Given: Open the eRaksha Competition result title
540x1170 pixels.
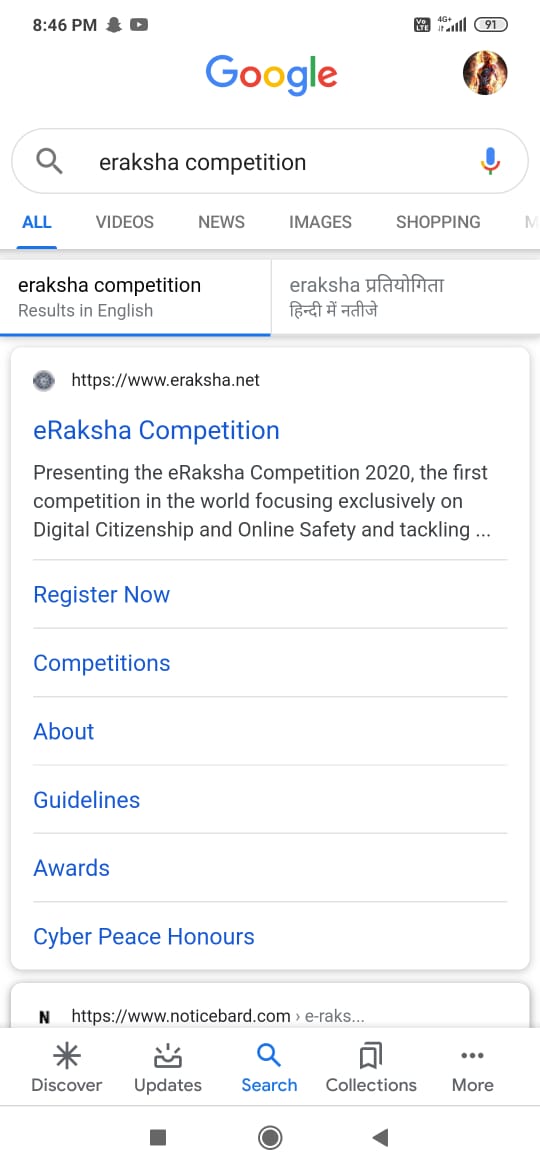Looking at the screenshot, I should 157,430.
